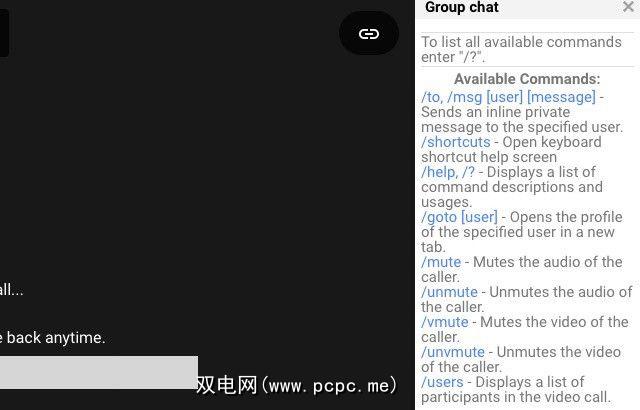Click the /mute command link
Viewport: 640px width, 410px height.
pos(441,262)
